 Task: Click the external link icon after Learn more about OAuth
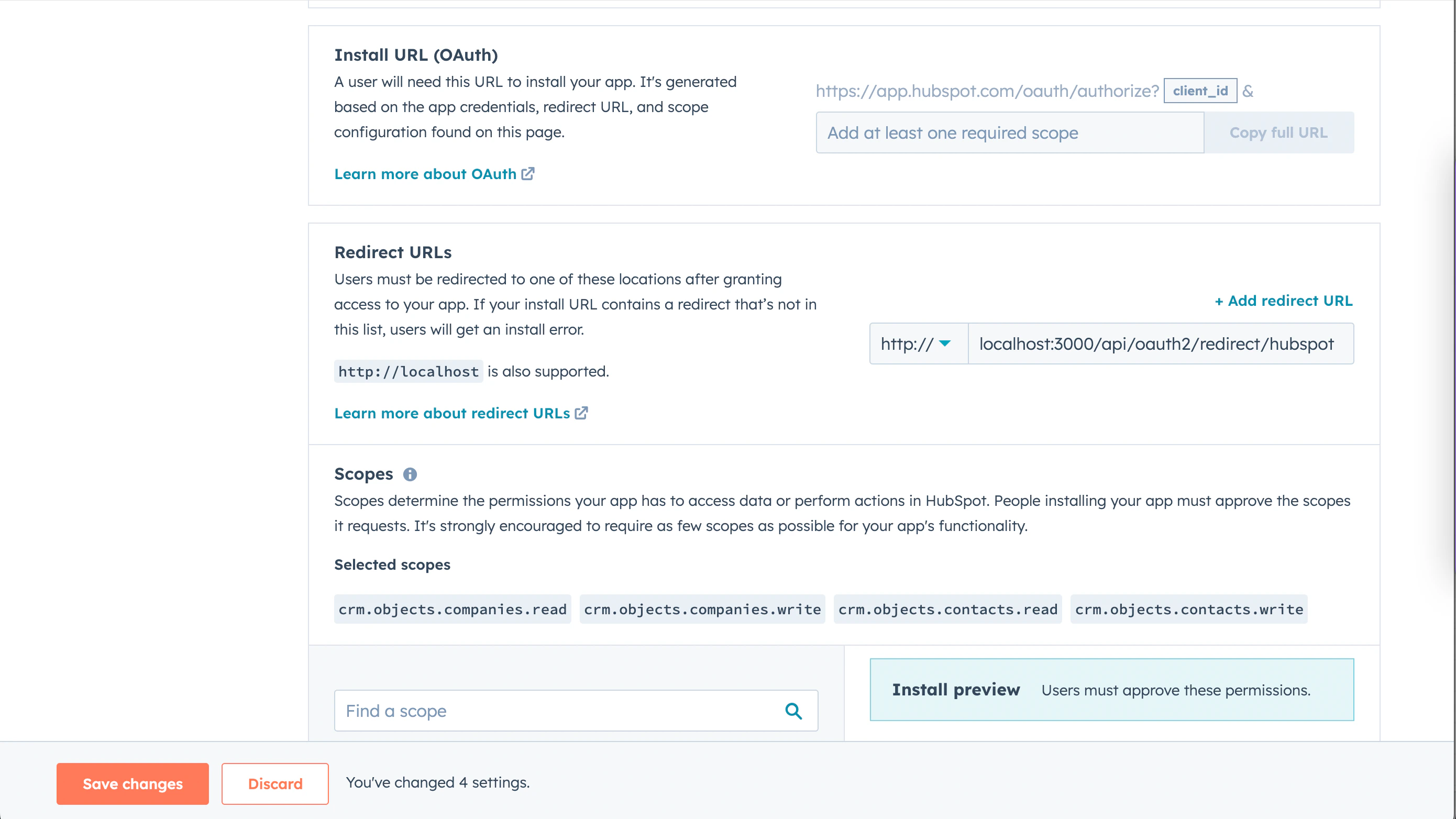pyautogui.click(x=528, y=174)
